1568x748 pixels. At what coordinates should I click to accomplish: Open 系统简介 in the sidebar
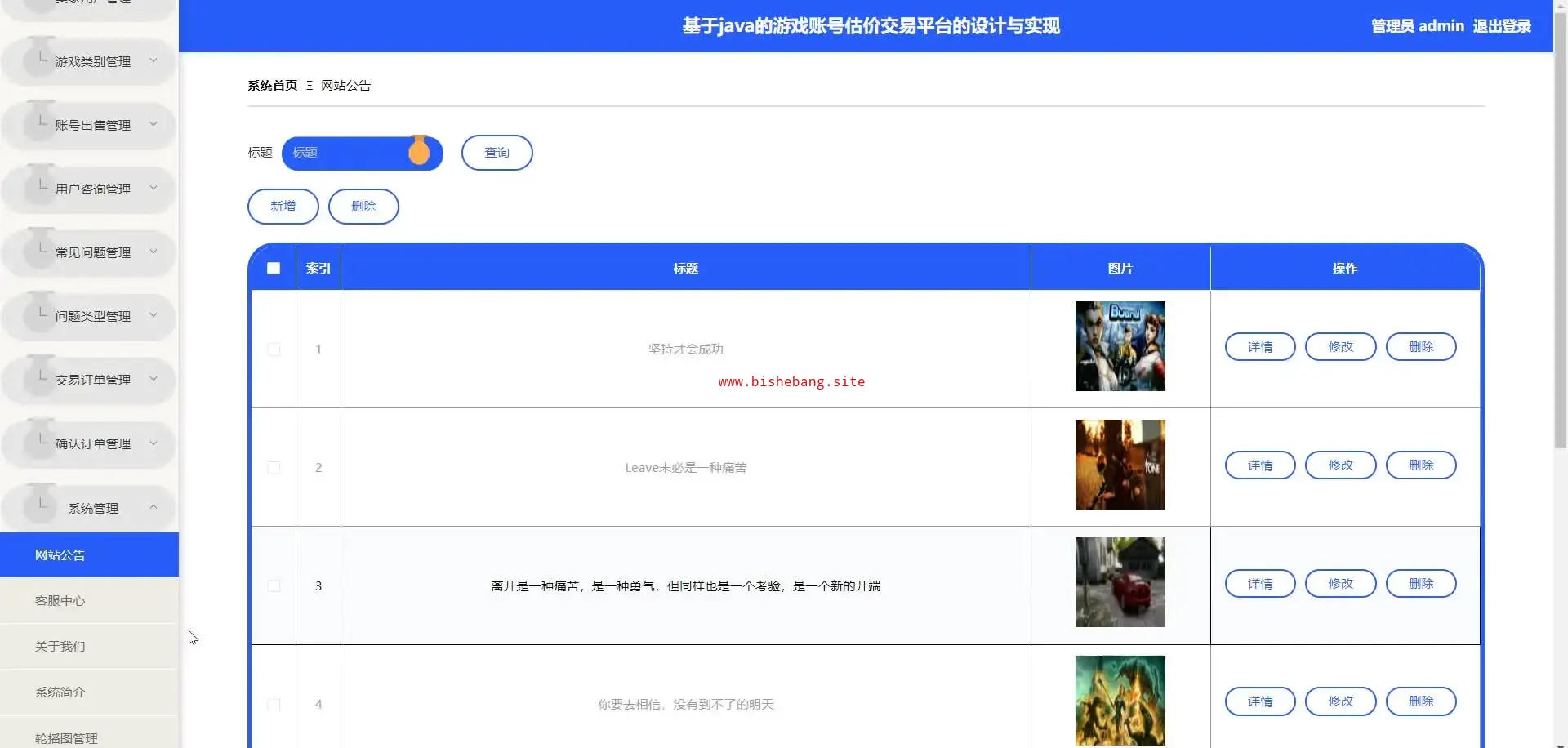tap(89, 692)
